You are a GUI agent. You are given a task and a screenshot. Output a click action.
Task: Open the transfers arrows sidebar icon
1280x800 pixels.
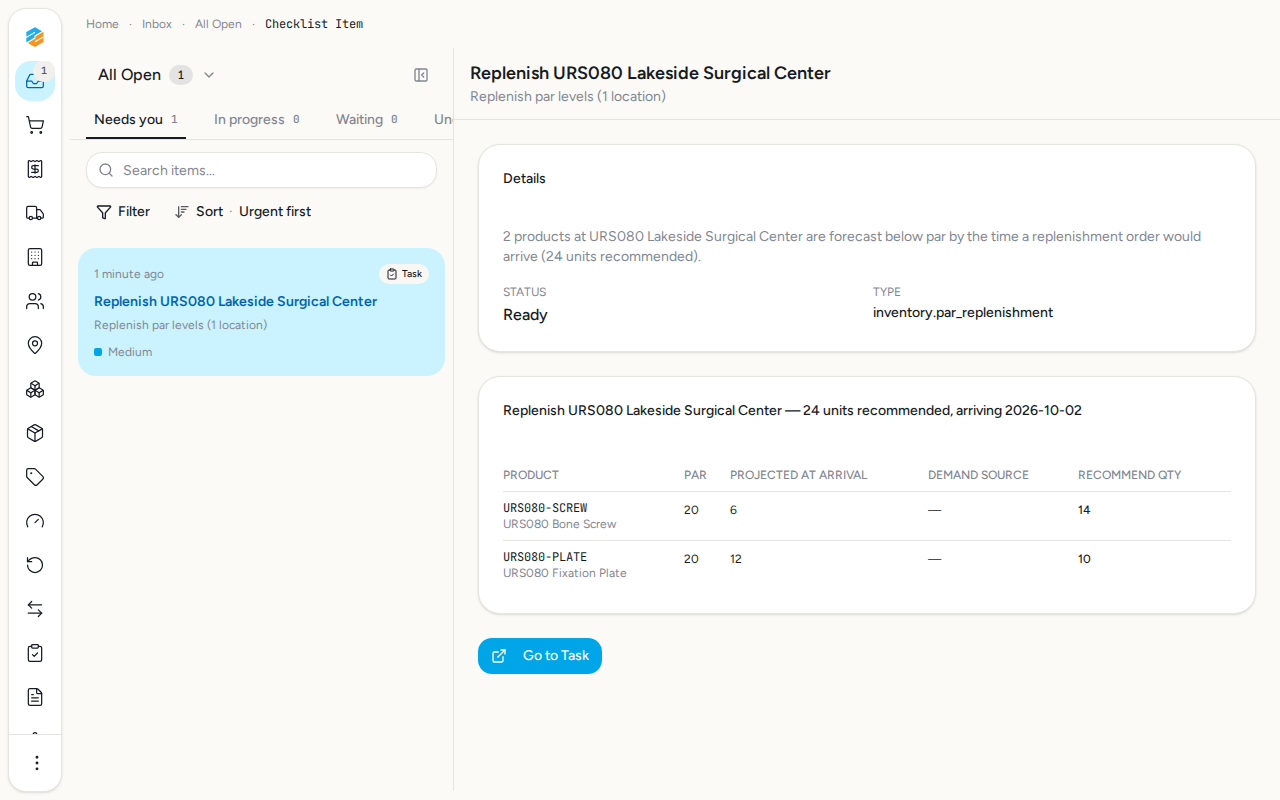pos(35,609)
